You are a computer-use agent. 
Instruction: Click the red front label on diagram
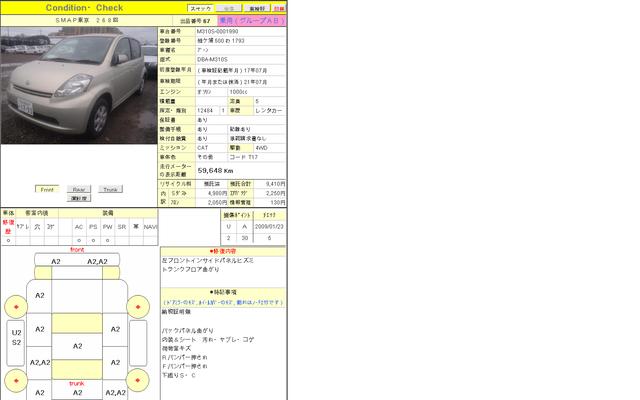tap(77, 250)
